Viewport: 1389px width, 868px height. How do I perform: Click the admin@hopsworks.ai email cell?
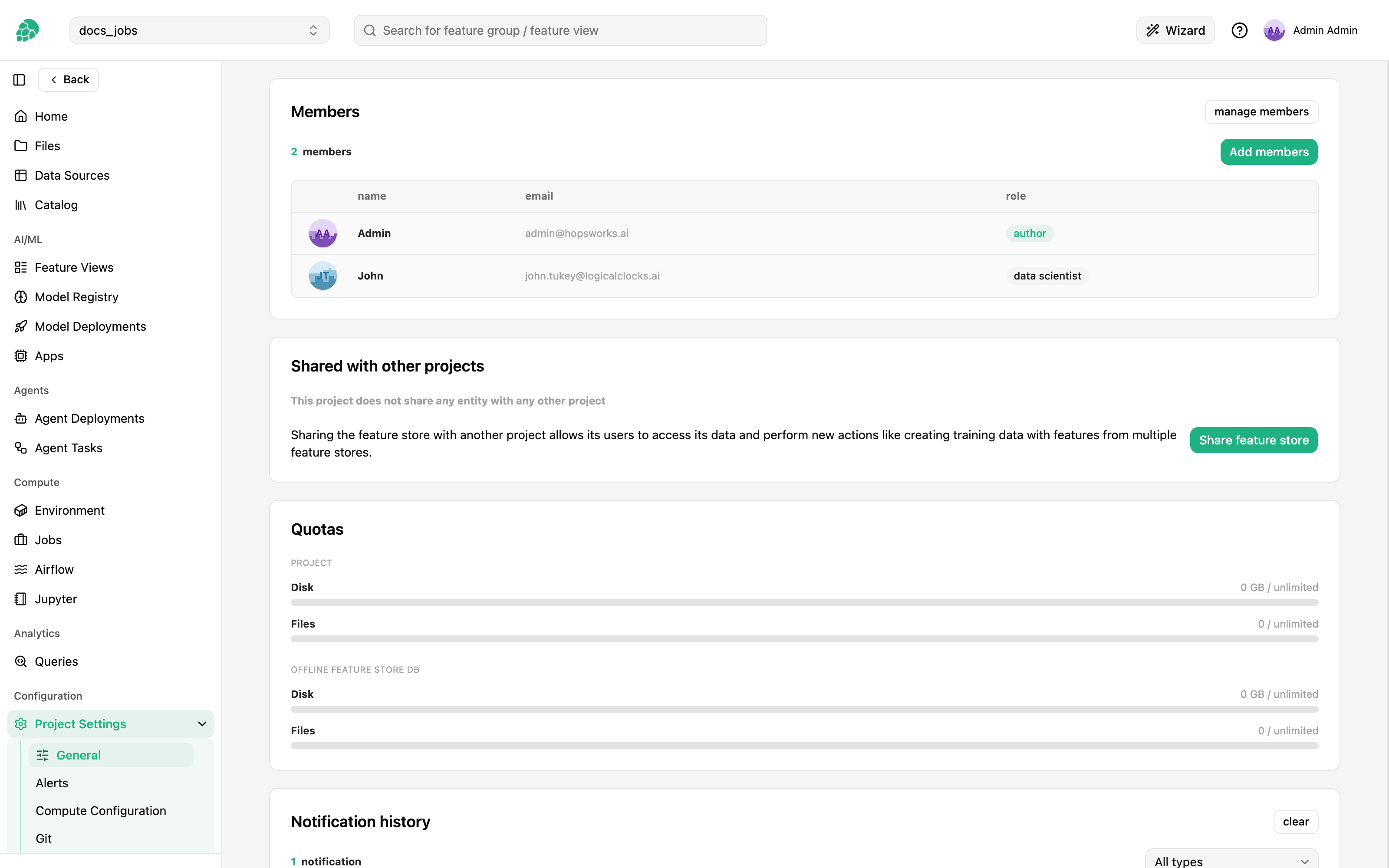[576, 233]
